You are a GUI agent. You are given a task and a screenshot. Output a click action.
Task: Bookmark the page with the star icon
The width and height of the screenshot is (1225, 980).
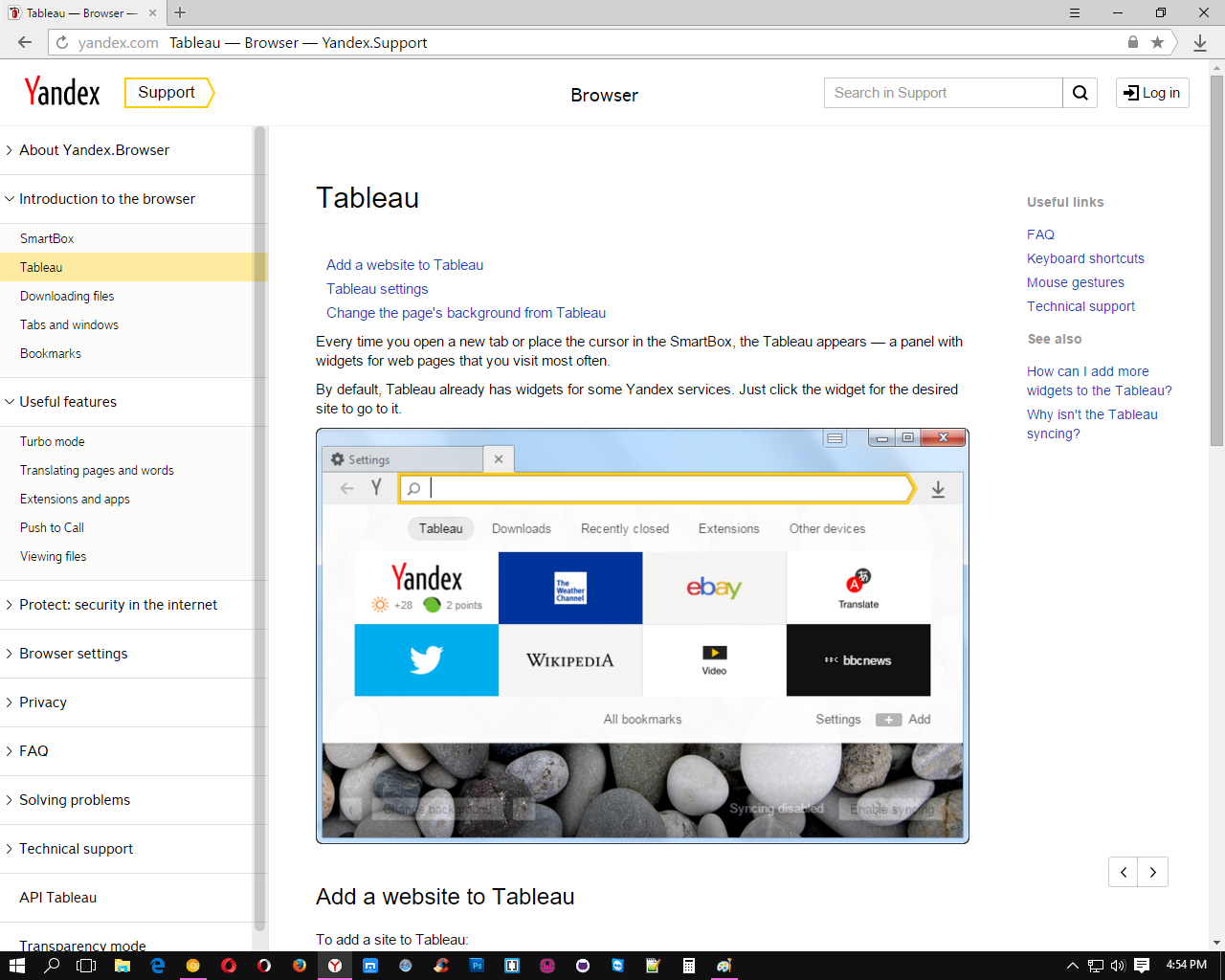point(1157,42)
